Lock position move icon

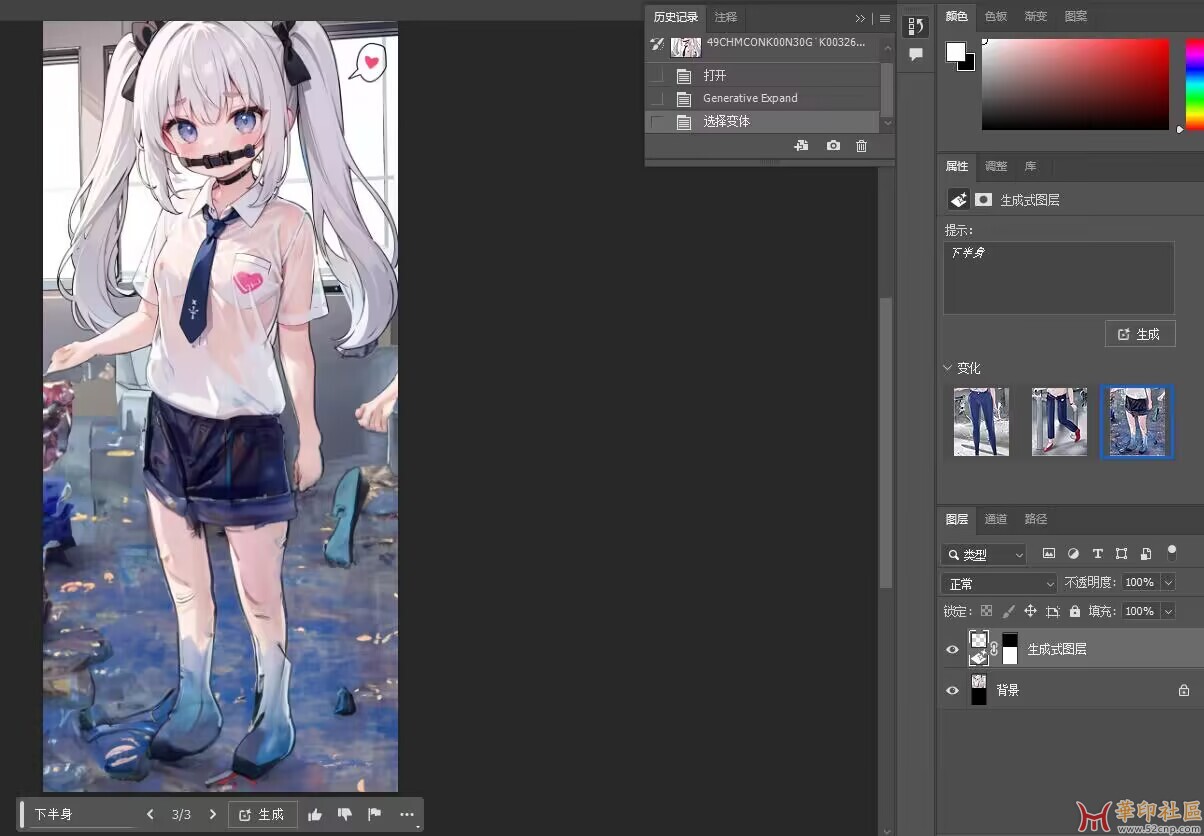tap(1030, 611)
